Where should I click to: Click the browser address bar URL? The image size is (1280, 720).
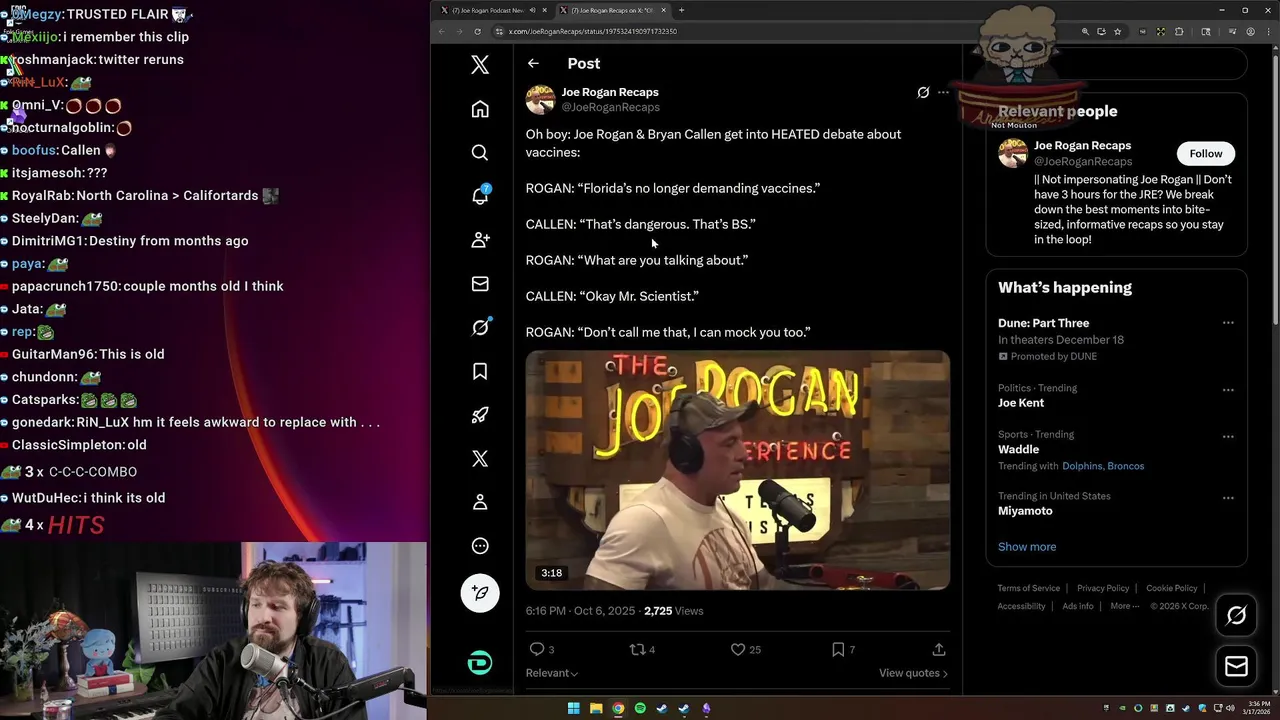click(593, 32)
